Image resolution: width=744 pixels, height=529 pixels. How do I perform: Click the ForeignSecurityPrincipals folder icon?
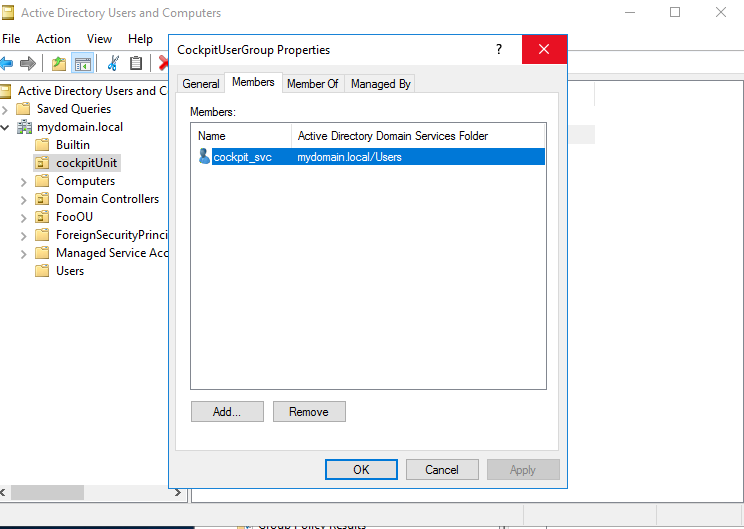[42, 235]
